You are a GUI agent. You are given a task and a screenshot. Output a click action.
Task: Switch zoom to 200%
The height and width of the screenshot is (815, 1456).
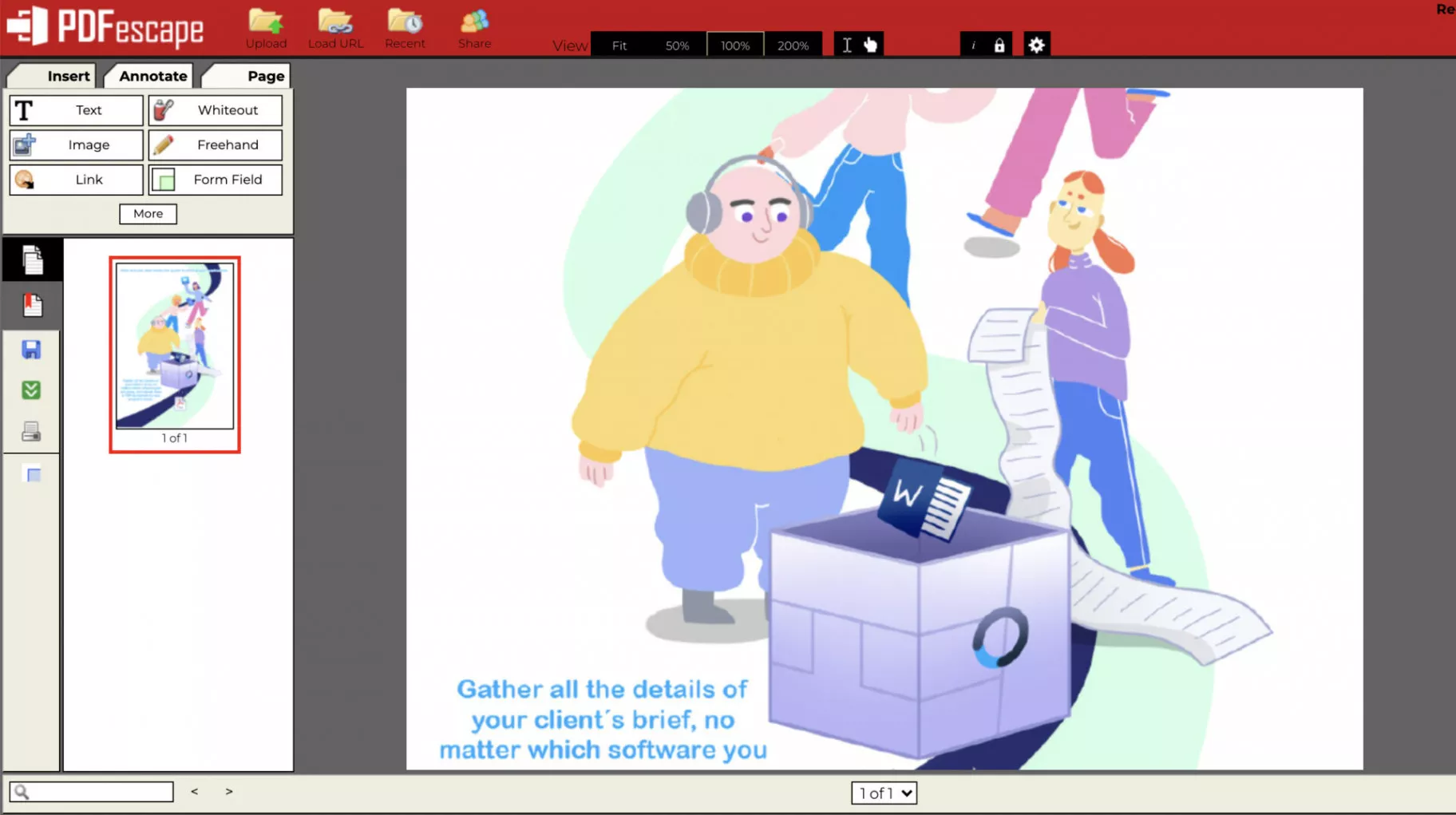(793, 45)
